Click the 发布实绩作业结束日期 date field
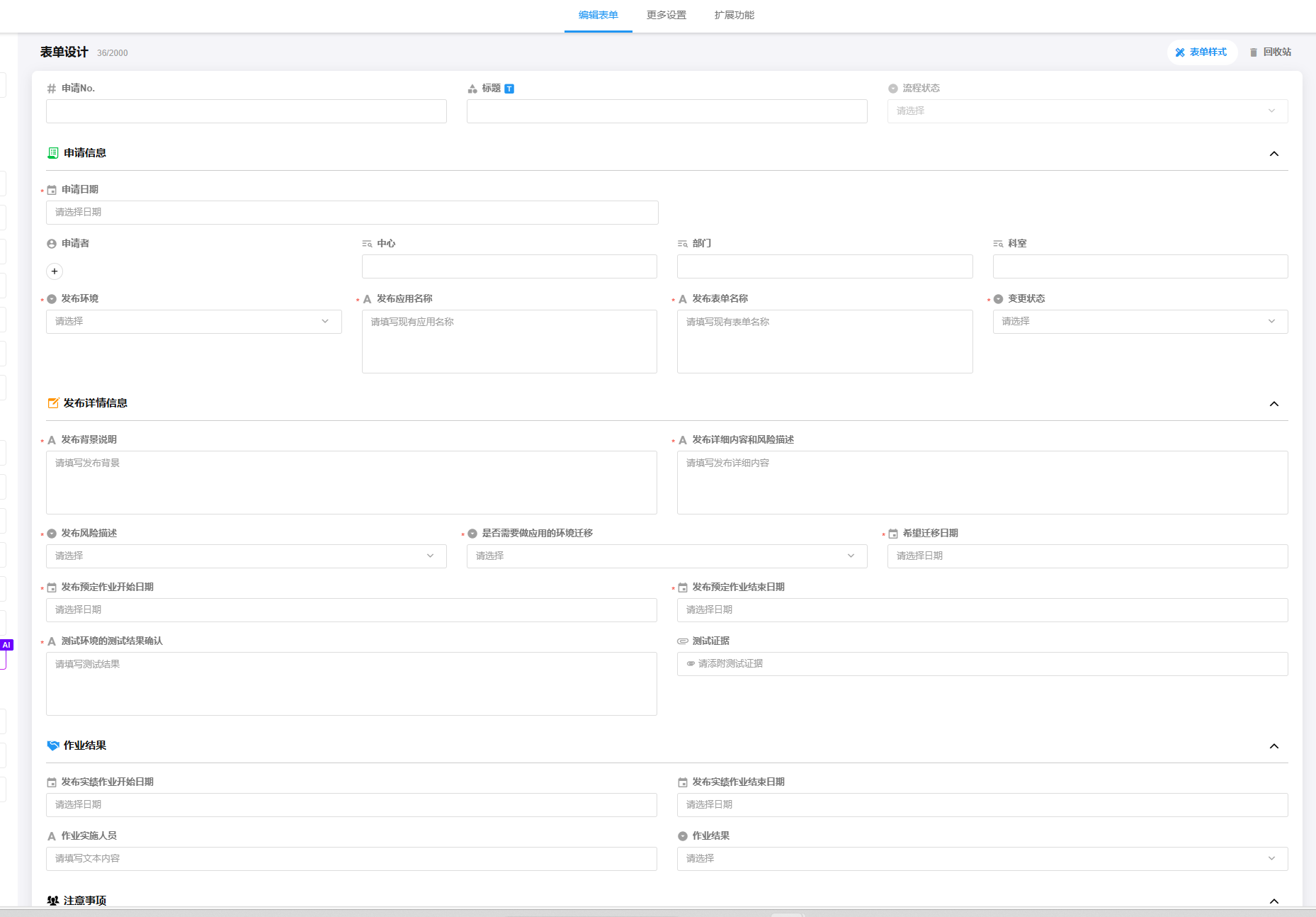 point(982,805)
